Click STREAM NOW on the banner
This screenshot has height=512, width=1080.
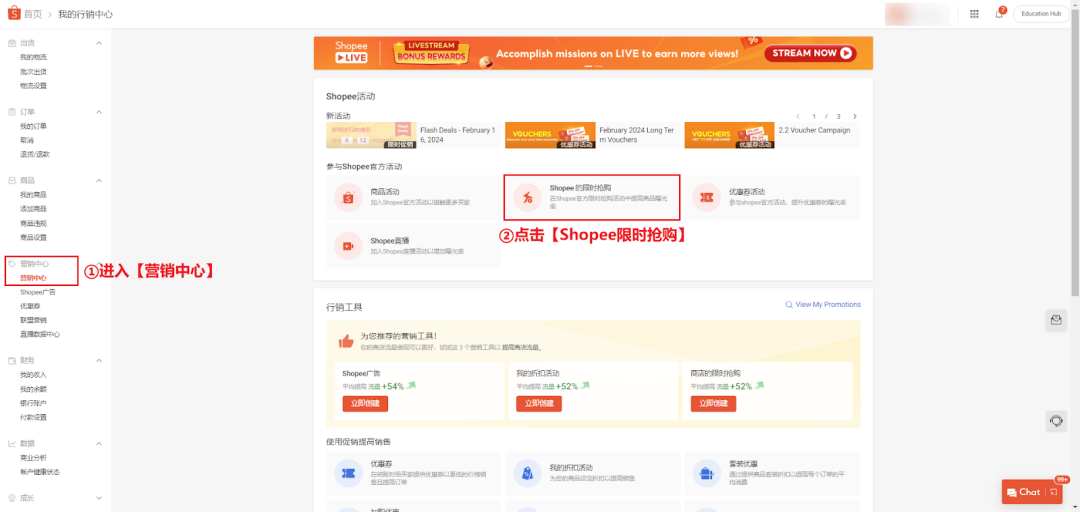coord(810,53)
